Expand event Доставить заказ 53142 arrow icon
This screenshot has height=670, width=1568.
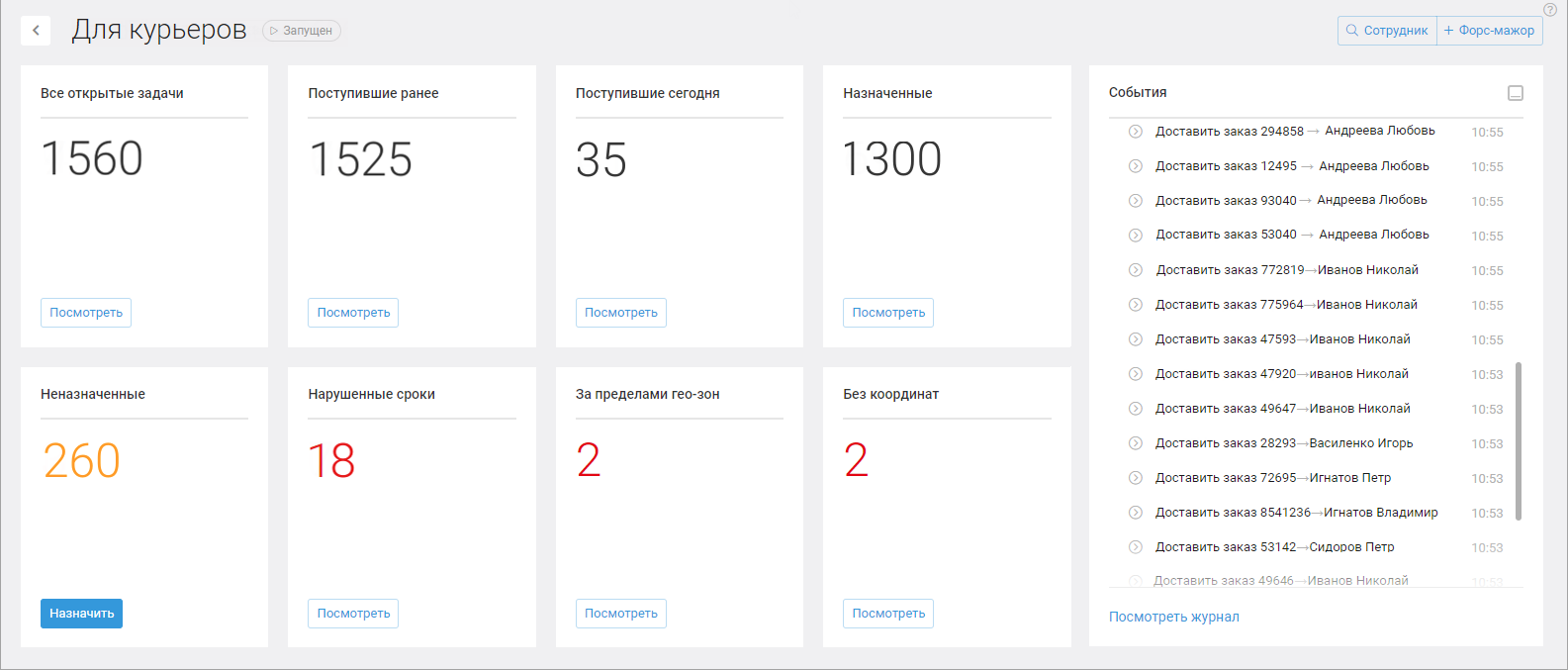click(1136, 547)
